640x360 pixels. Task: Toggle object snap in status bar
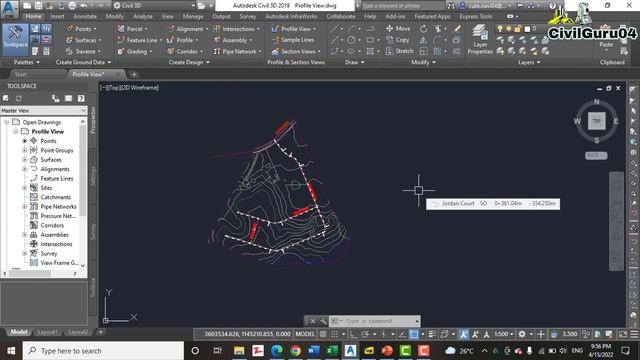pos(414,334)
